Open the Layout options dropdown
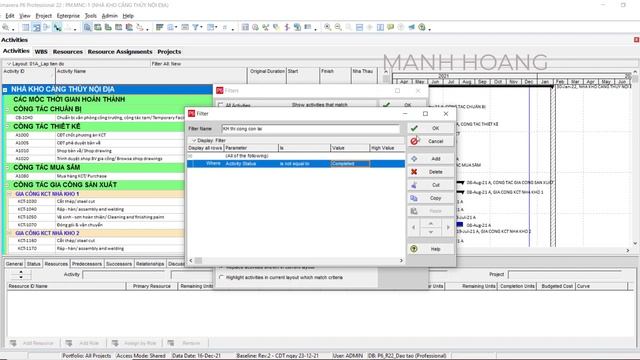This screenshot has height=360, width=640. click(x=9, y=64)
